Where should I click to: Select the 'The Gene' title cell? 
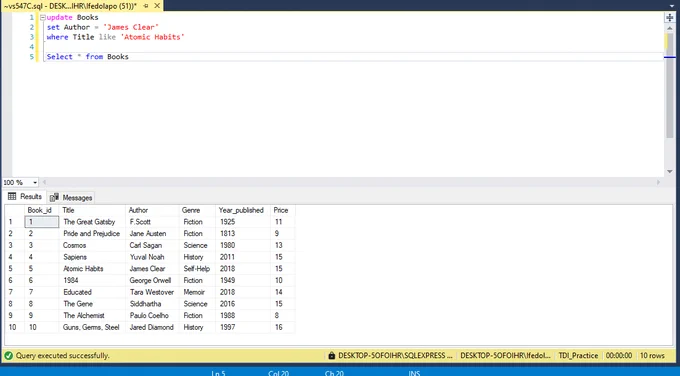[92, 304]
